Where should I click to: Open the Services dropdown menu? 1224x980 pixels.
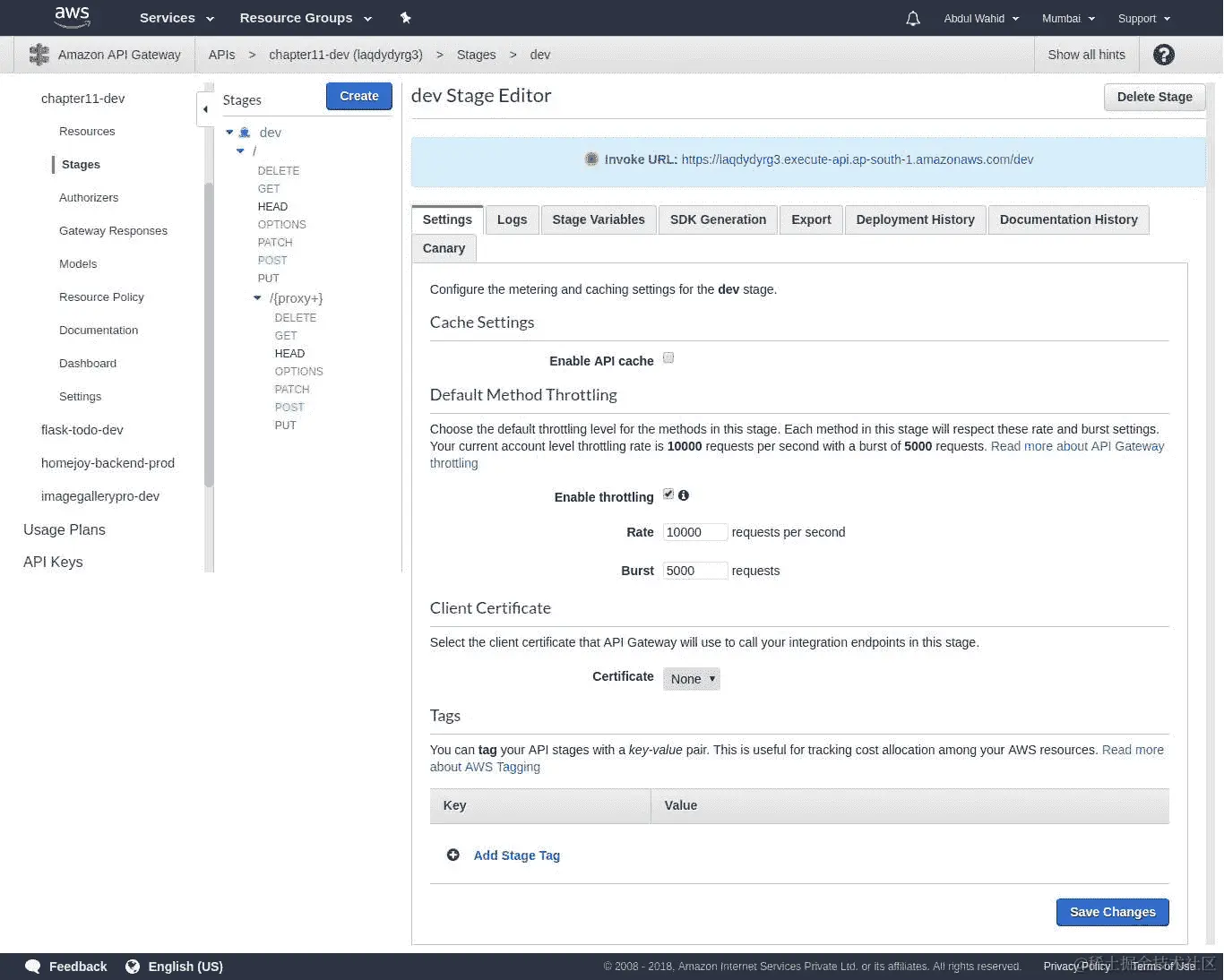coord(177,18)
